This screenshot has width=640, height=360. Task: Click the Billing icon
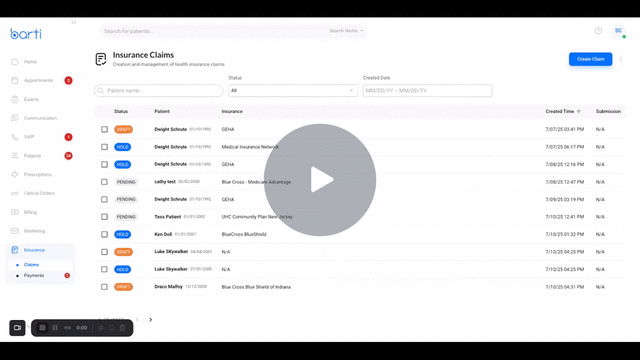pyautogui.click(x=15, y=212)
